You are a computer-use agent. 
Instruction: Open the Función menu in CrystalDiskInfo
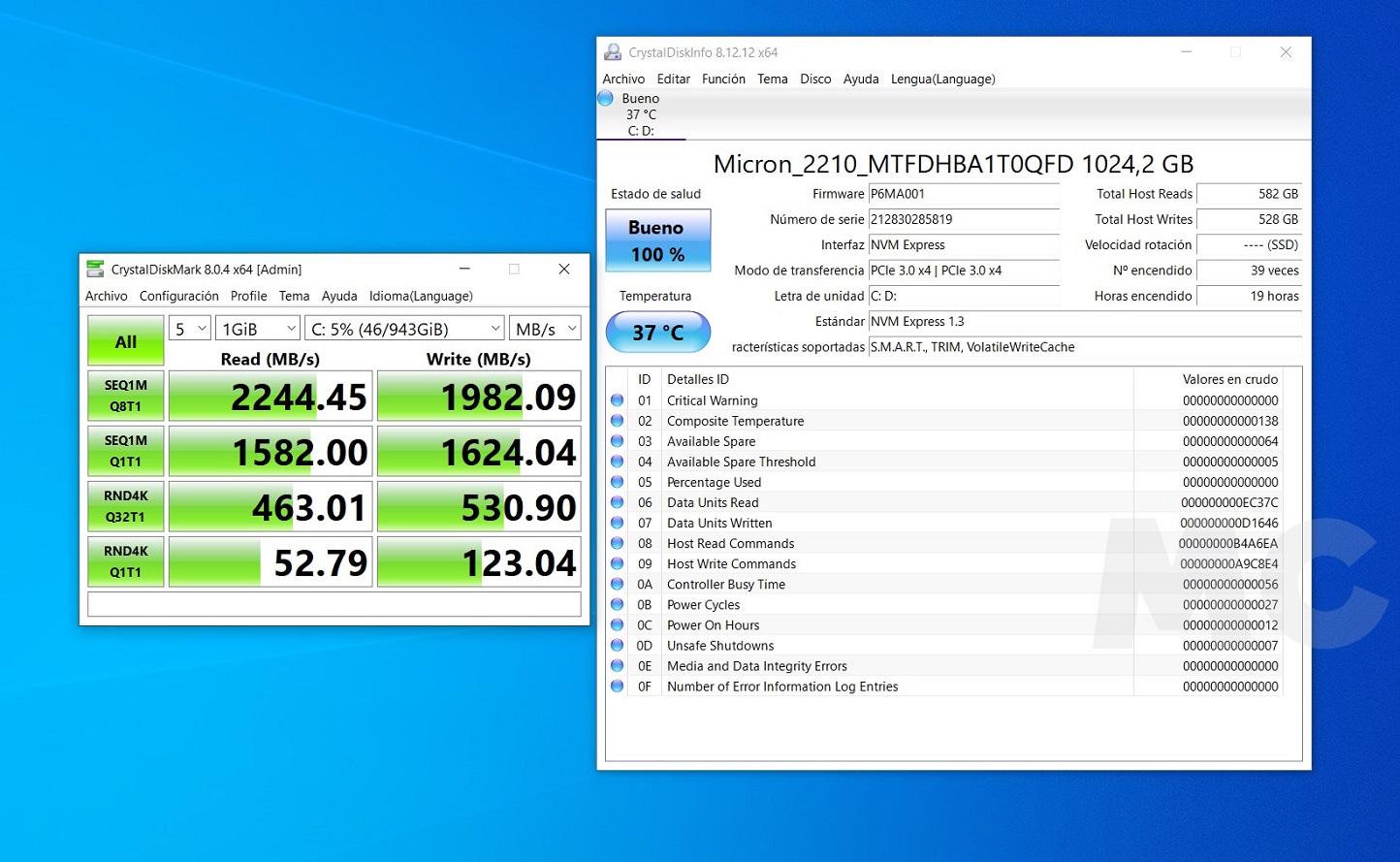[x=723, y=80]
